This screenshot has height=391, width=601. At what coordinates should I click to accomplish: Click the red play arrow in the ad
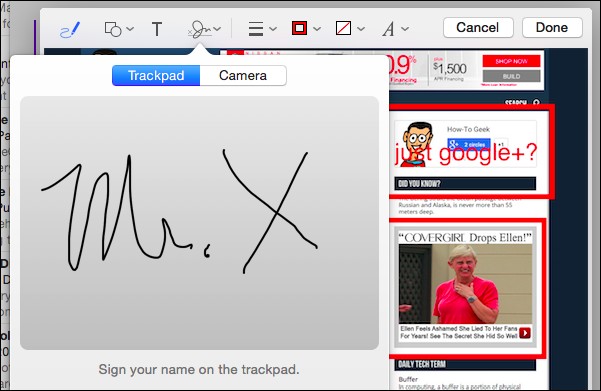(525, 333)
